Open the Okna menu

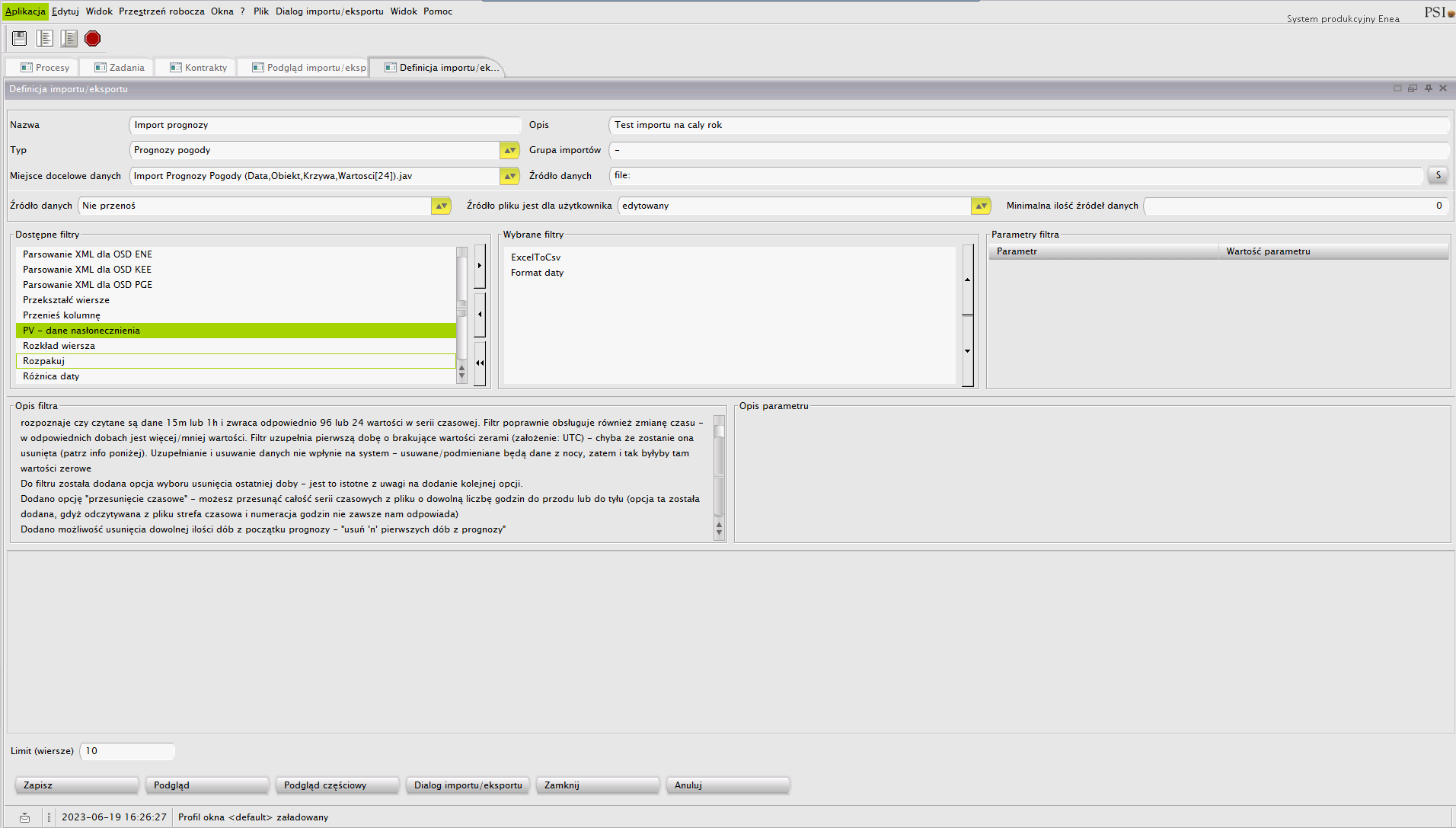222,11
